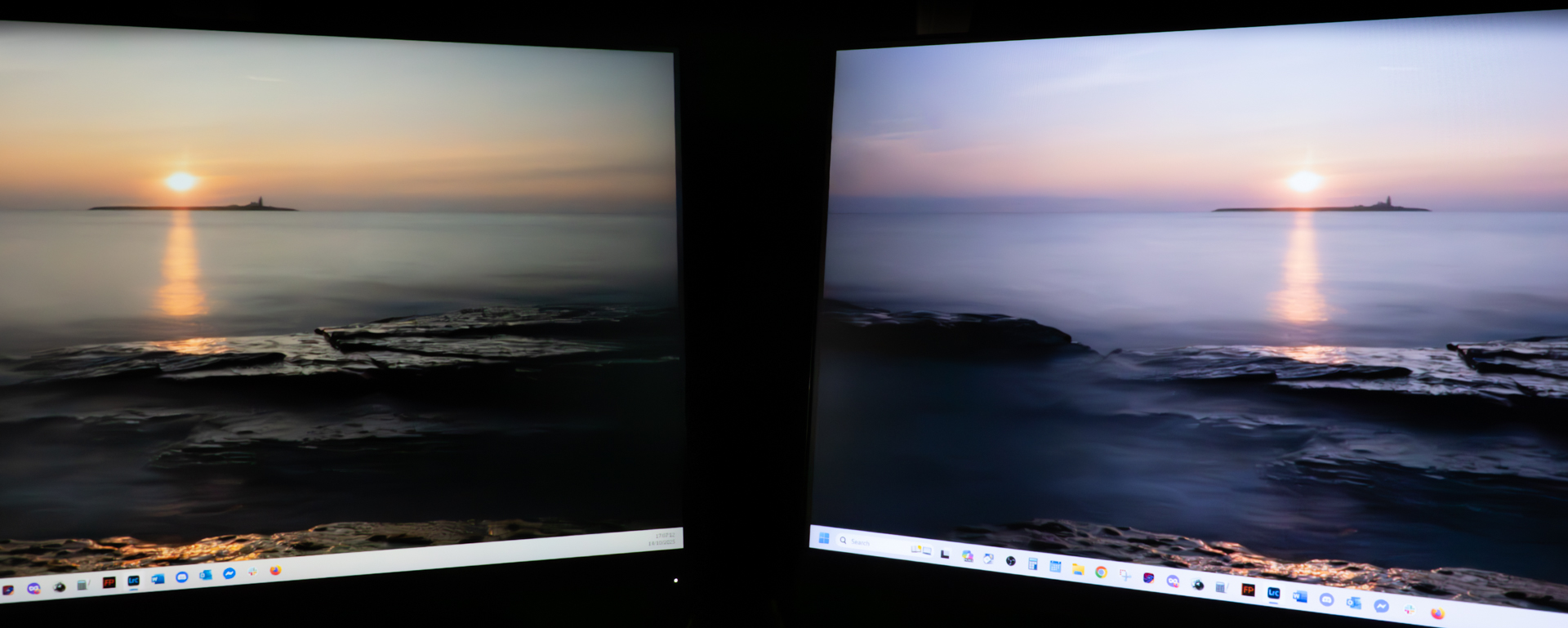Open File Explorer folder icon
This screenshot has width=1568, height=628.
click(1078, 569)
